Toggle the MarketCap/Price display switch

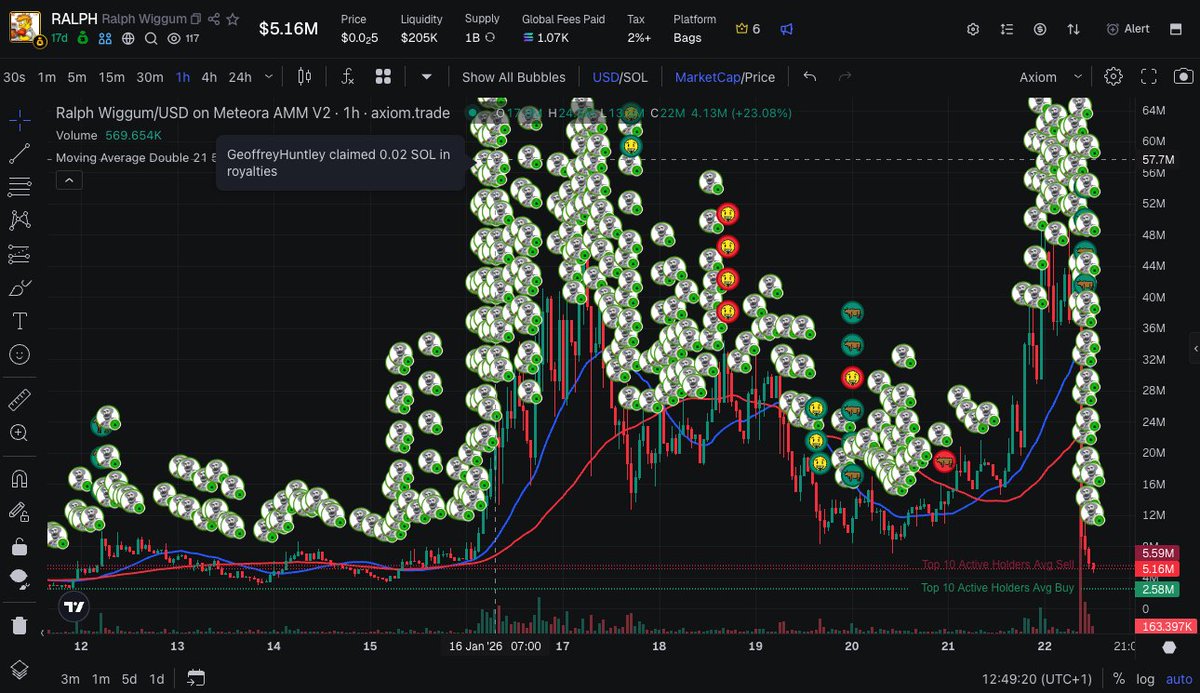pos(725,77)
